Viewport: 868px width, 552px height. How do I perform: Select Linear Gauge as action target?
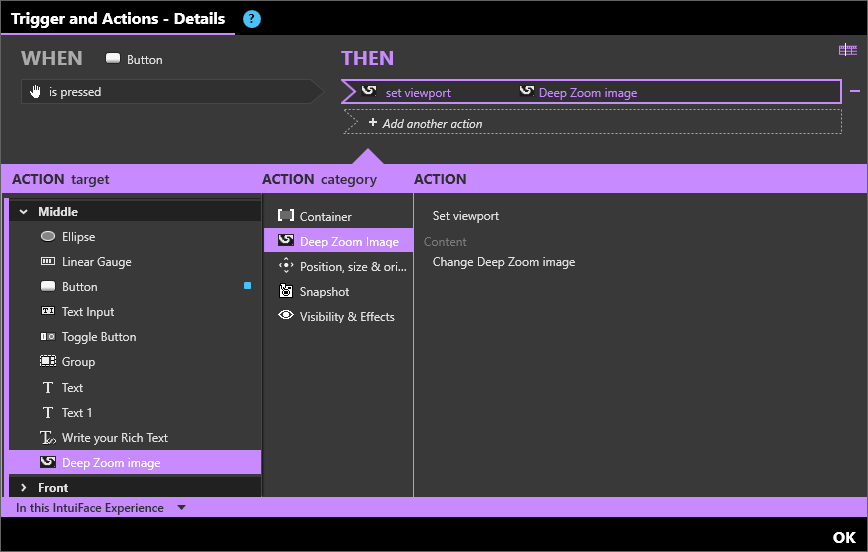click(135, 261)
